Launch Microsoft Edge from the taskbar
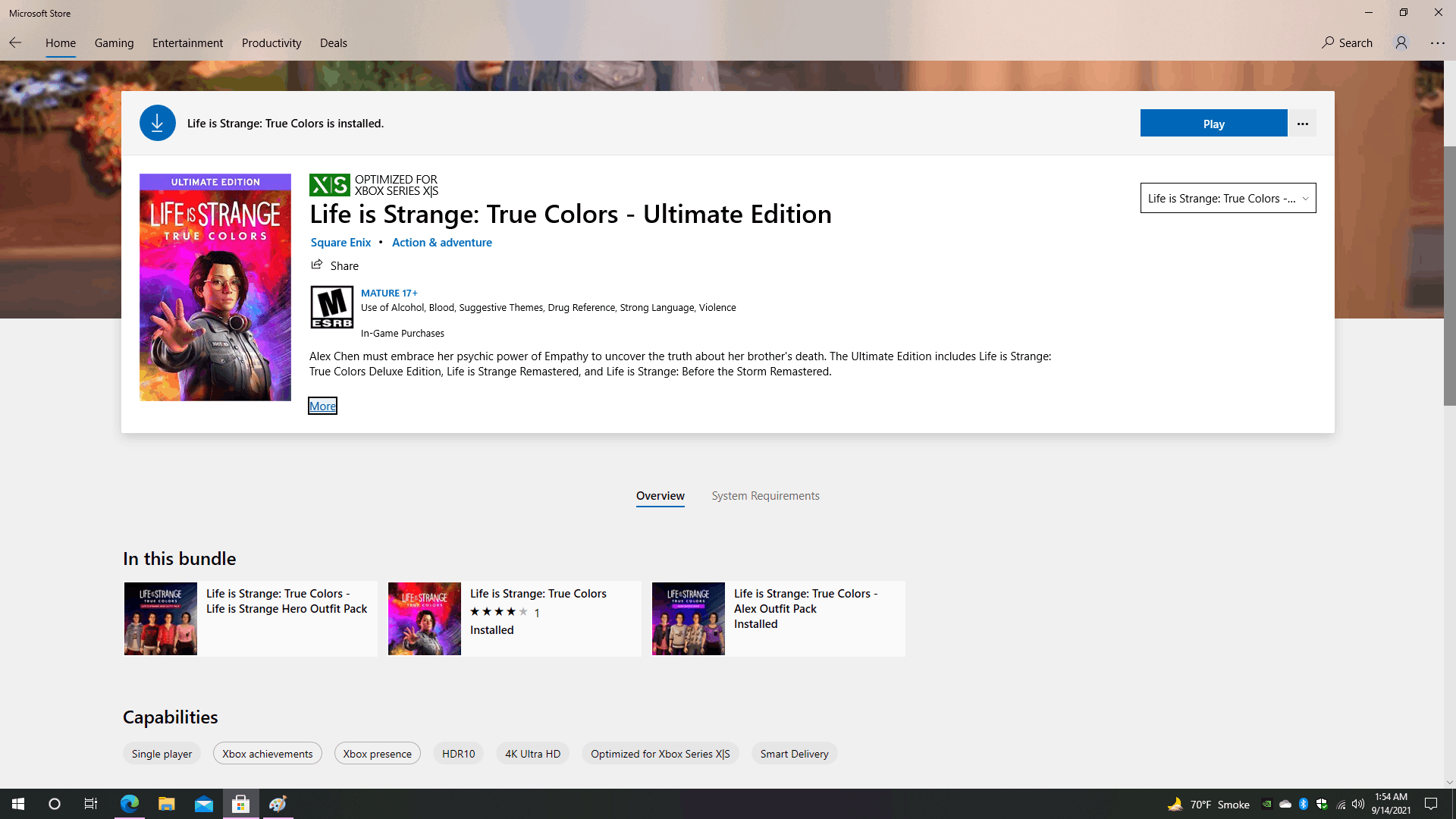Viewport: 1456px width, 819px height. coord(130,804)
